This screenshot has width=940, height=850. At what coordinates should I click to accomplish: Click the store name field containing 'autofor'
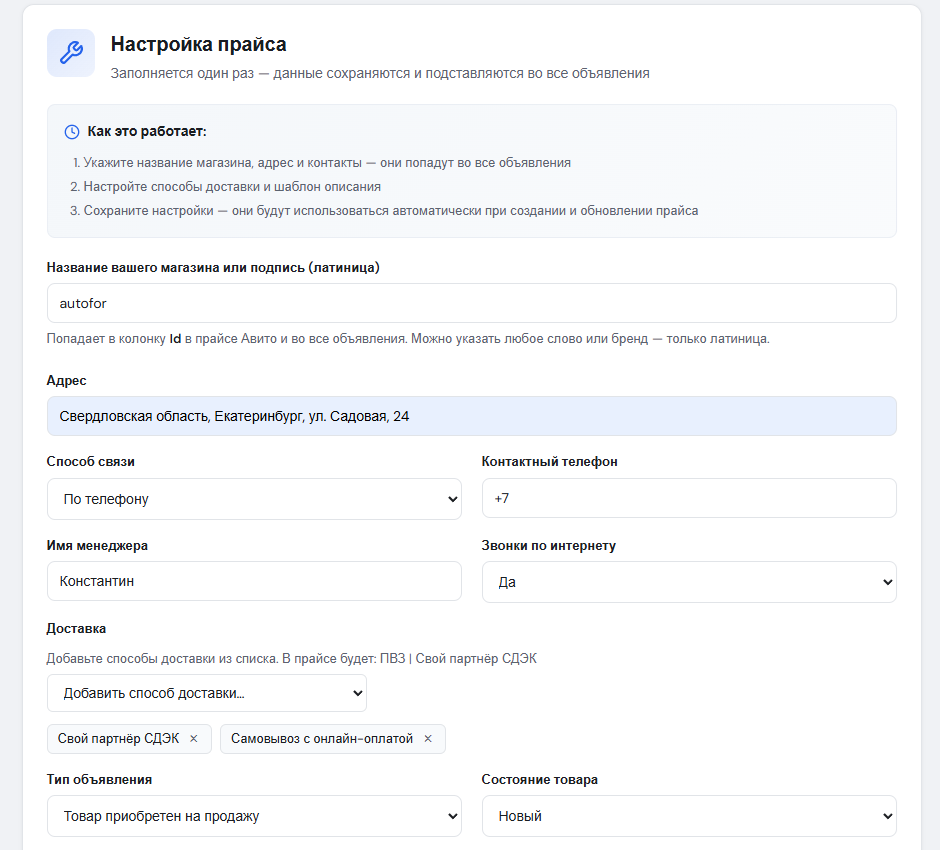(471, 303)
